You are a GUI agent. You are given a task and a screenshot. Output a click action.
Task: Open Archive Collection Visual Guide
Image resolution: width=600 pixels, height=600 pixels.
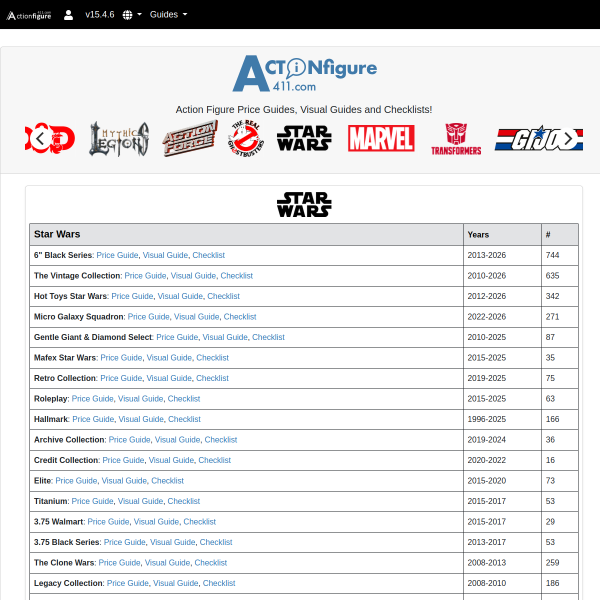(x=178, y=440)
